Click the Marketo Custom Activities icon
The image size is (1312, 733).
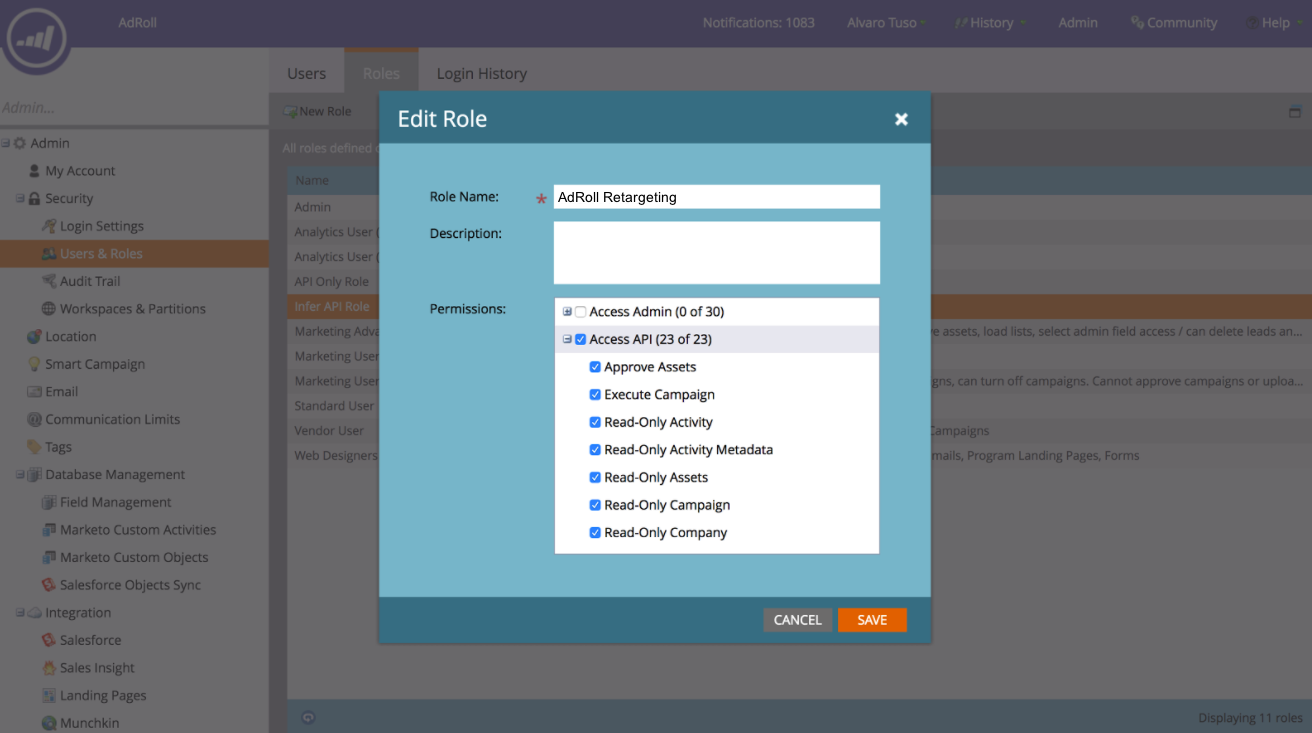(x=49, y=530)
